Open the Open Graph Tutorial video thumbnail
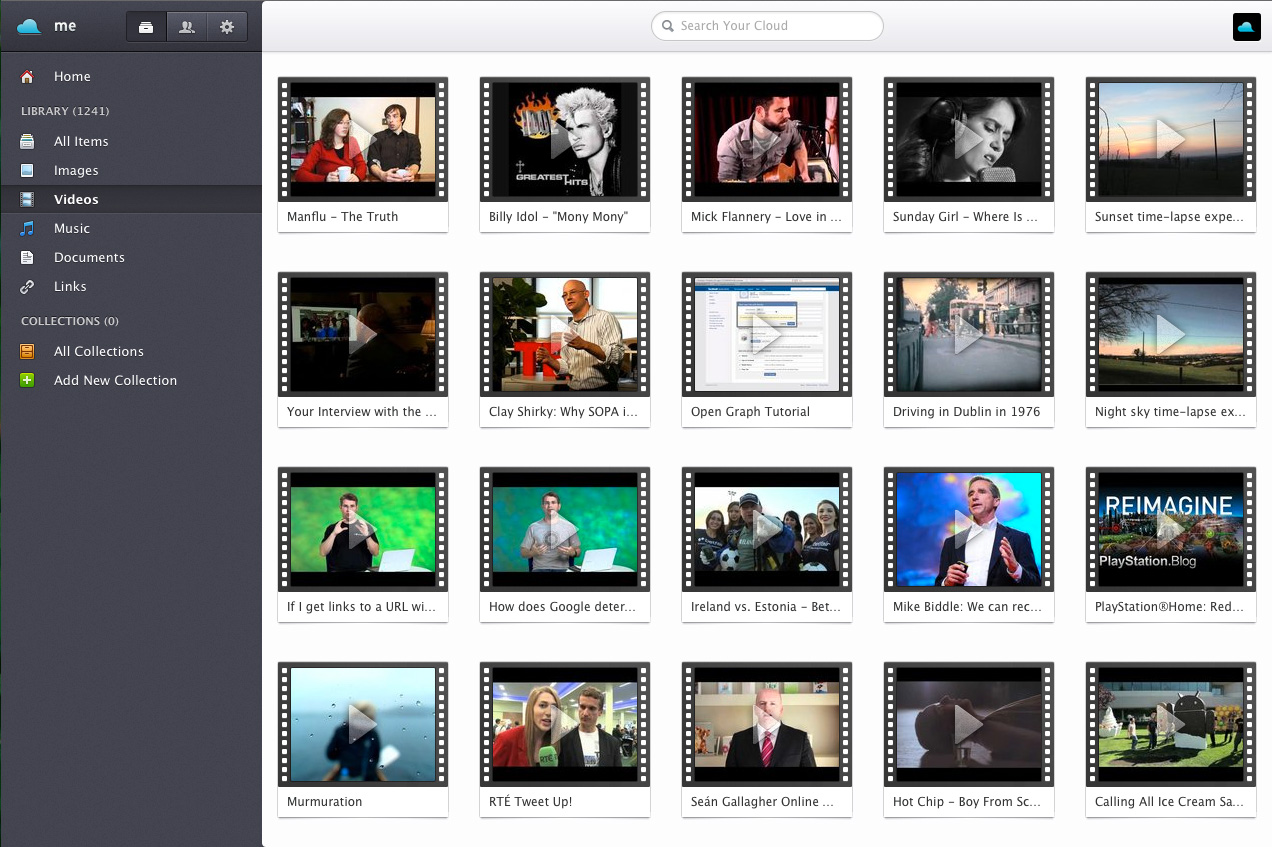The image size is (1272, 847). 766,334
